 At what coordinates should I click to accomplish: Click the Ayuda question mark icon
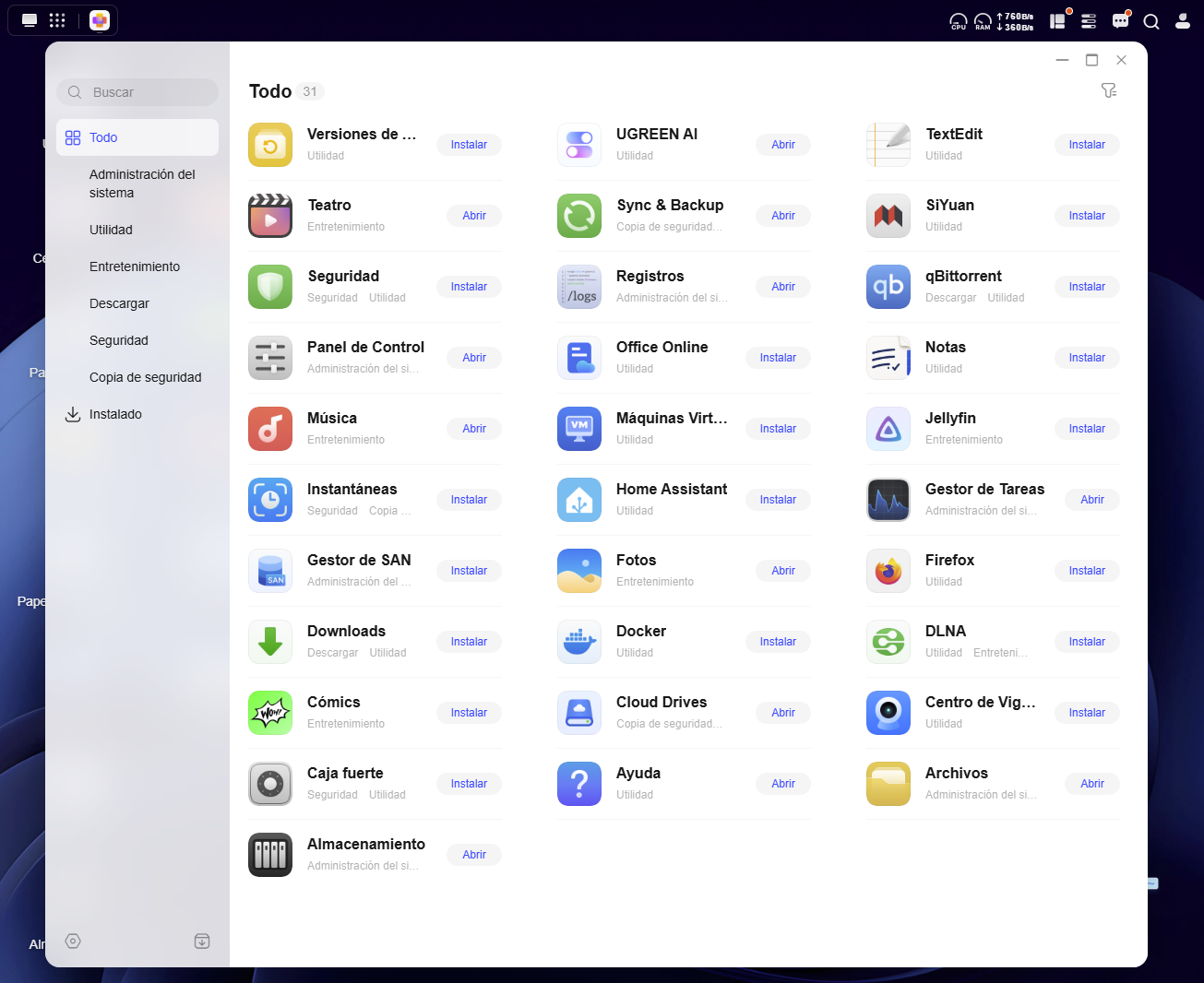[x=579, y=784]
